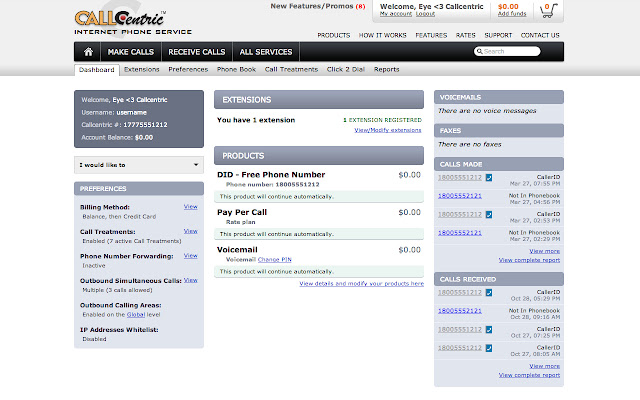Image resolution: width=640 pixels, height=400 pixels.
Task: Open the ALL SERVICES menu
Action: click(x=266, y=52)
